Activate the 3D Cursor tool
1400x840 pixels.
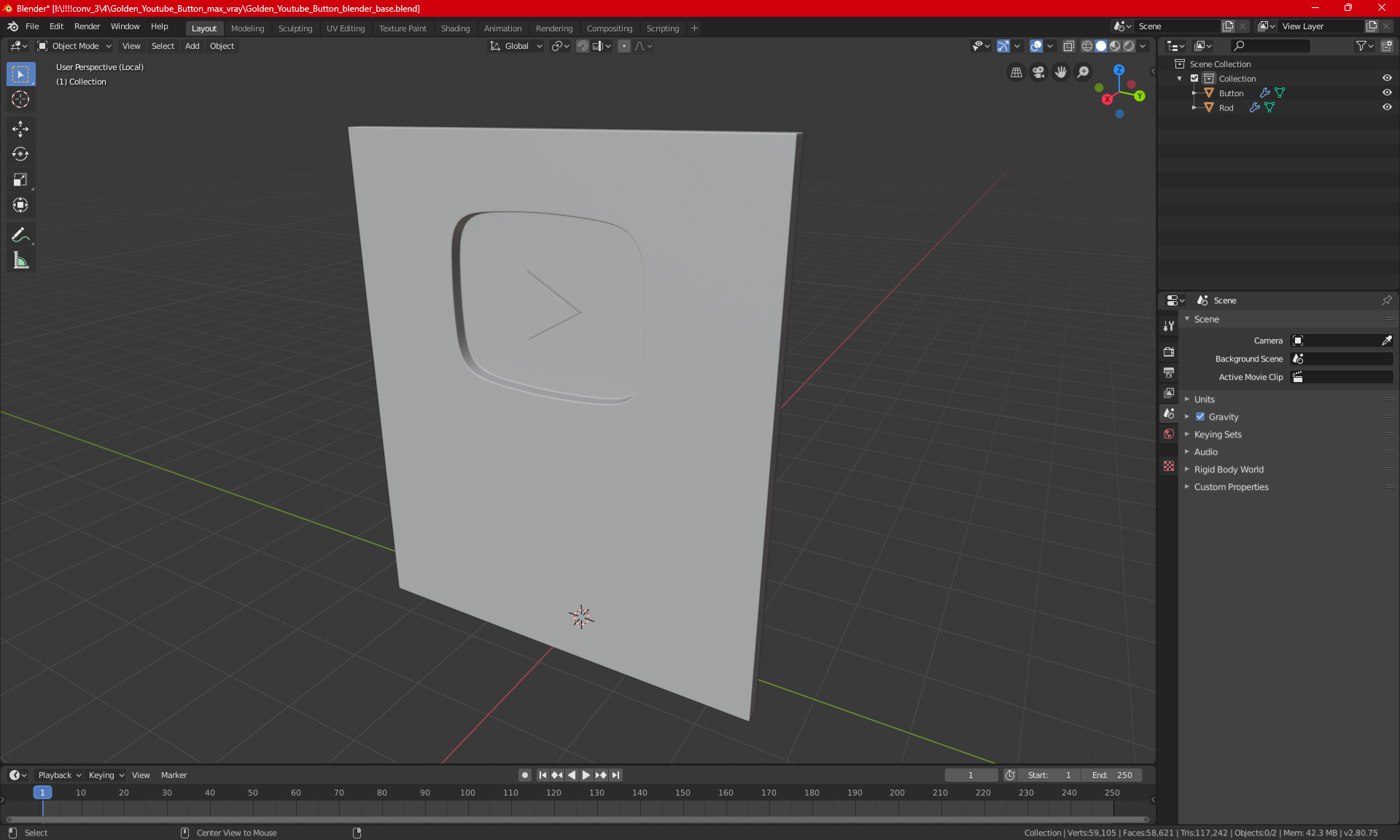20,100
